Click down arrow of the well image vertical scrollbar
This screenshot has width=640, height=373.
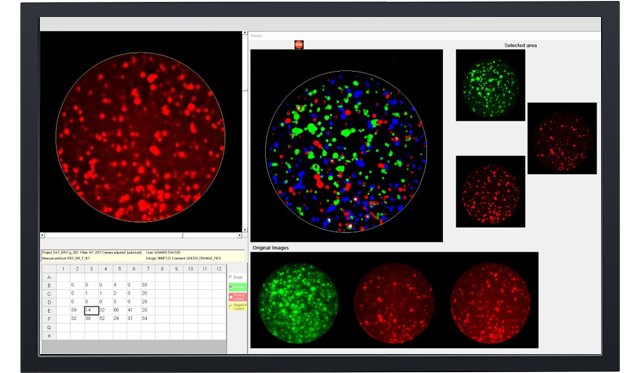(245, 230)
